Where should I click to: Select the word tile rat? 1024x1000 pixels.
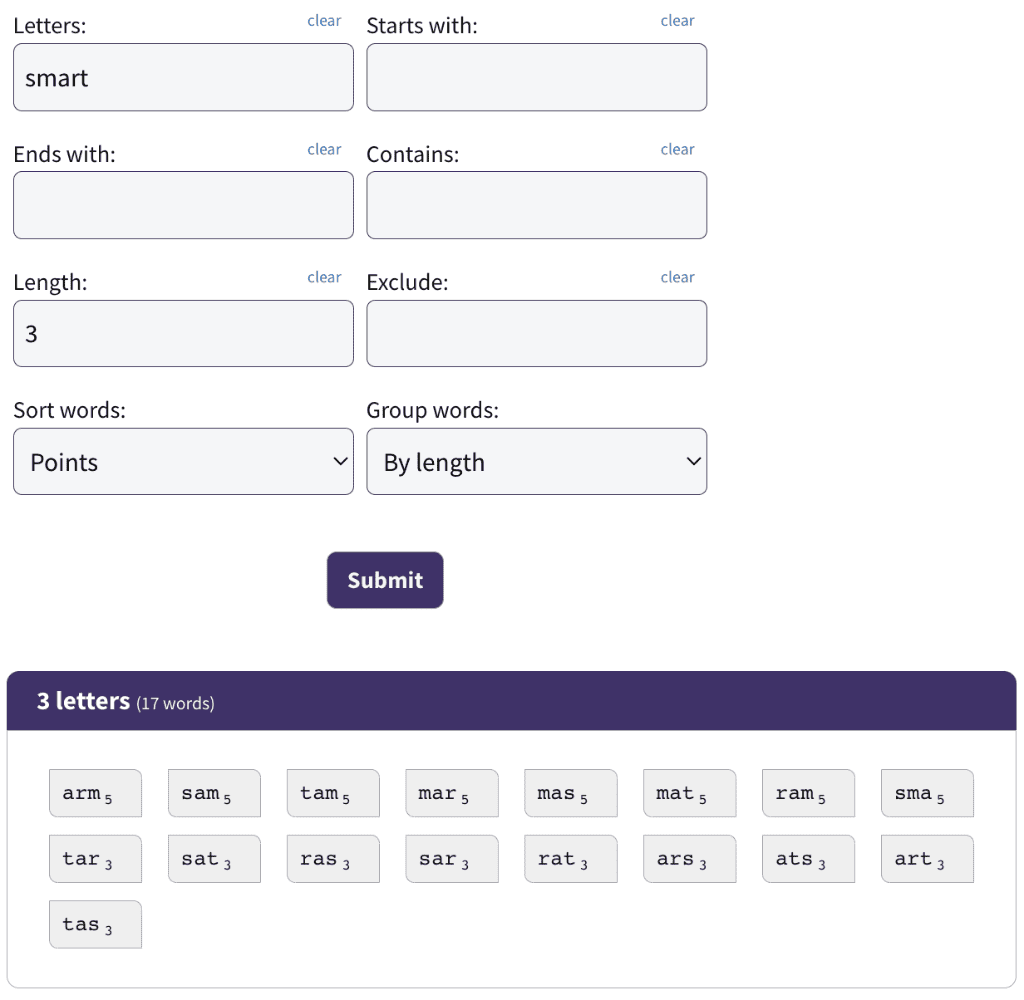[570, 859]
